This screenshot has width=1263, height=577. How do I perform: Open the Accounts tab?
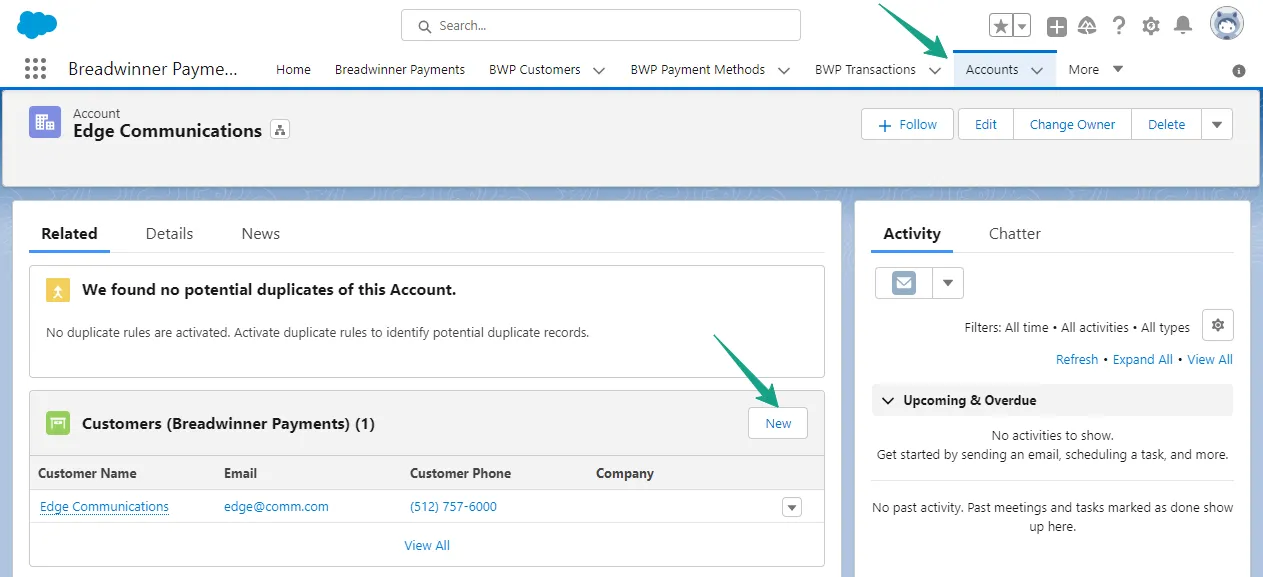[x=992, y=70]
